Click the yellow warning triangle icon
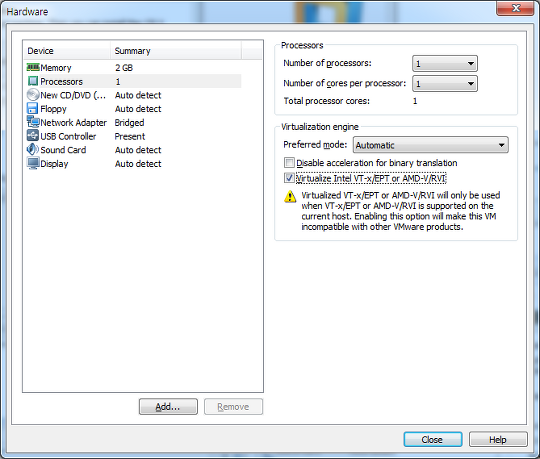The width and height of the screenshot is (540, 459). pyautogui.click(x=290, y=196)
